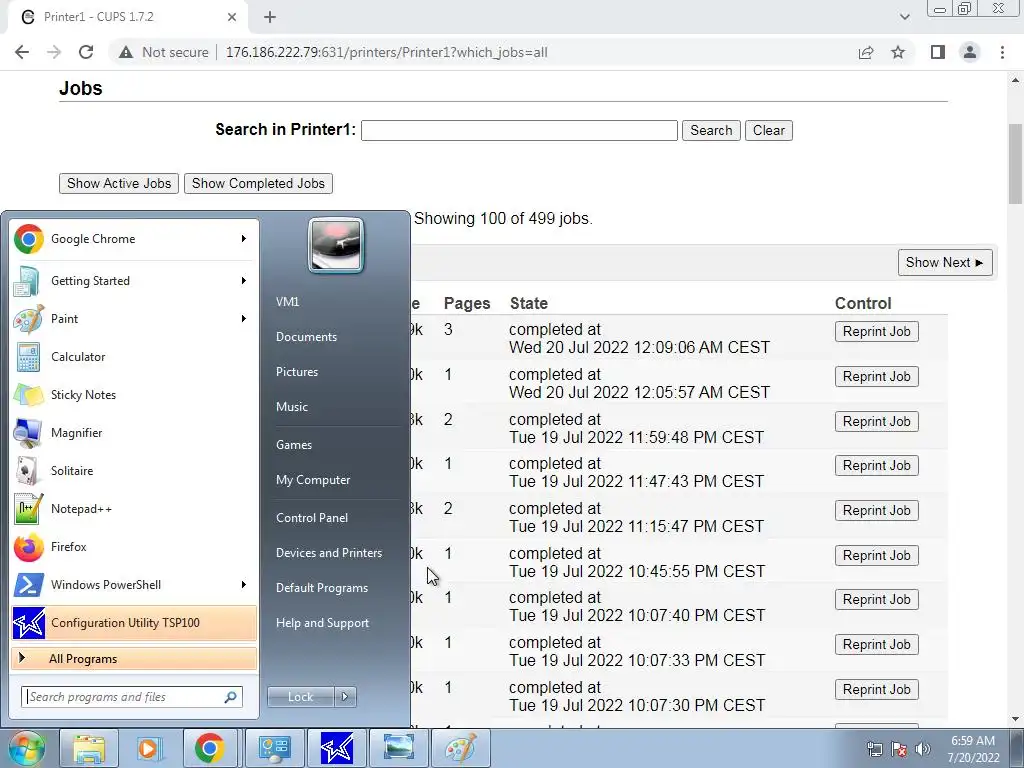
Task: Click the browser address bar URL
Action: click(x=387, y=52)
